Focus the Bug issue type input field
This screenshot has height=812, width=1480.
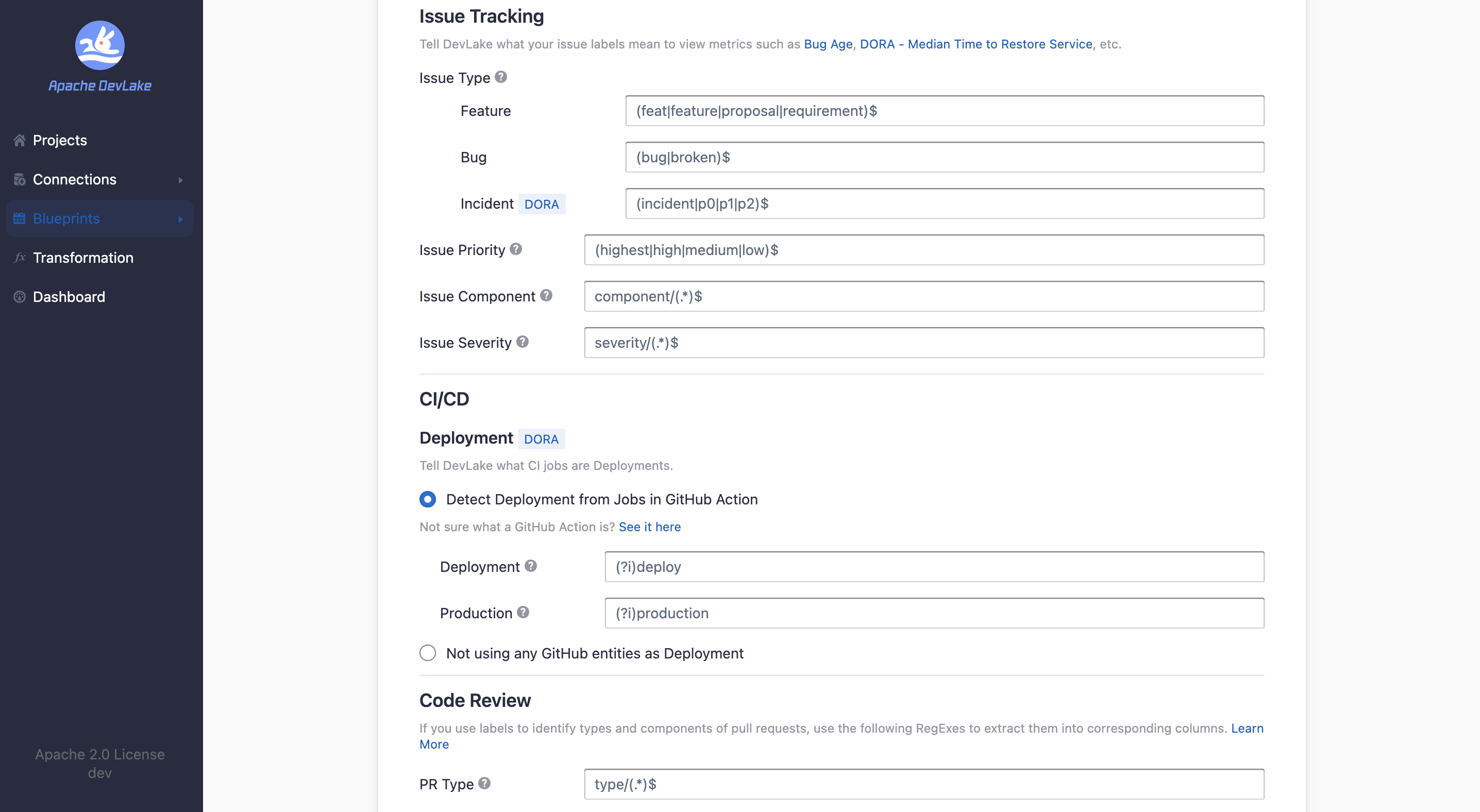[x=944, y=157]
